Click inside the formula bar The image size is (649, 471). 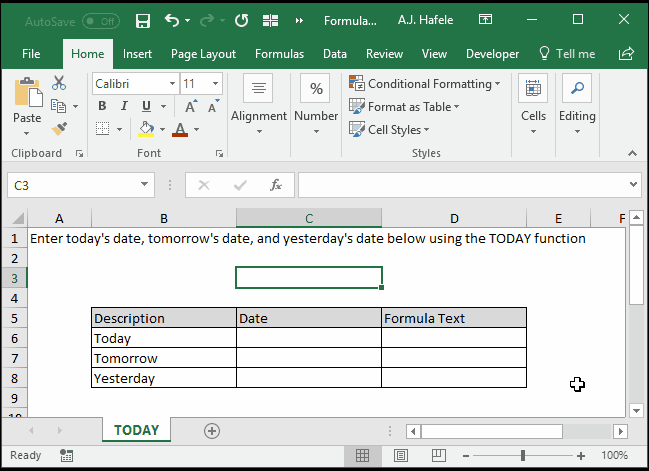coord(462,185)
